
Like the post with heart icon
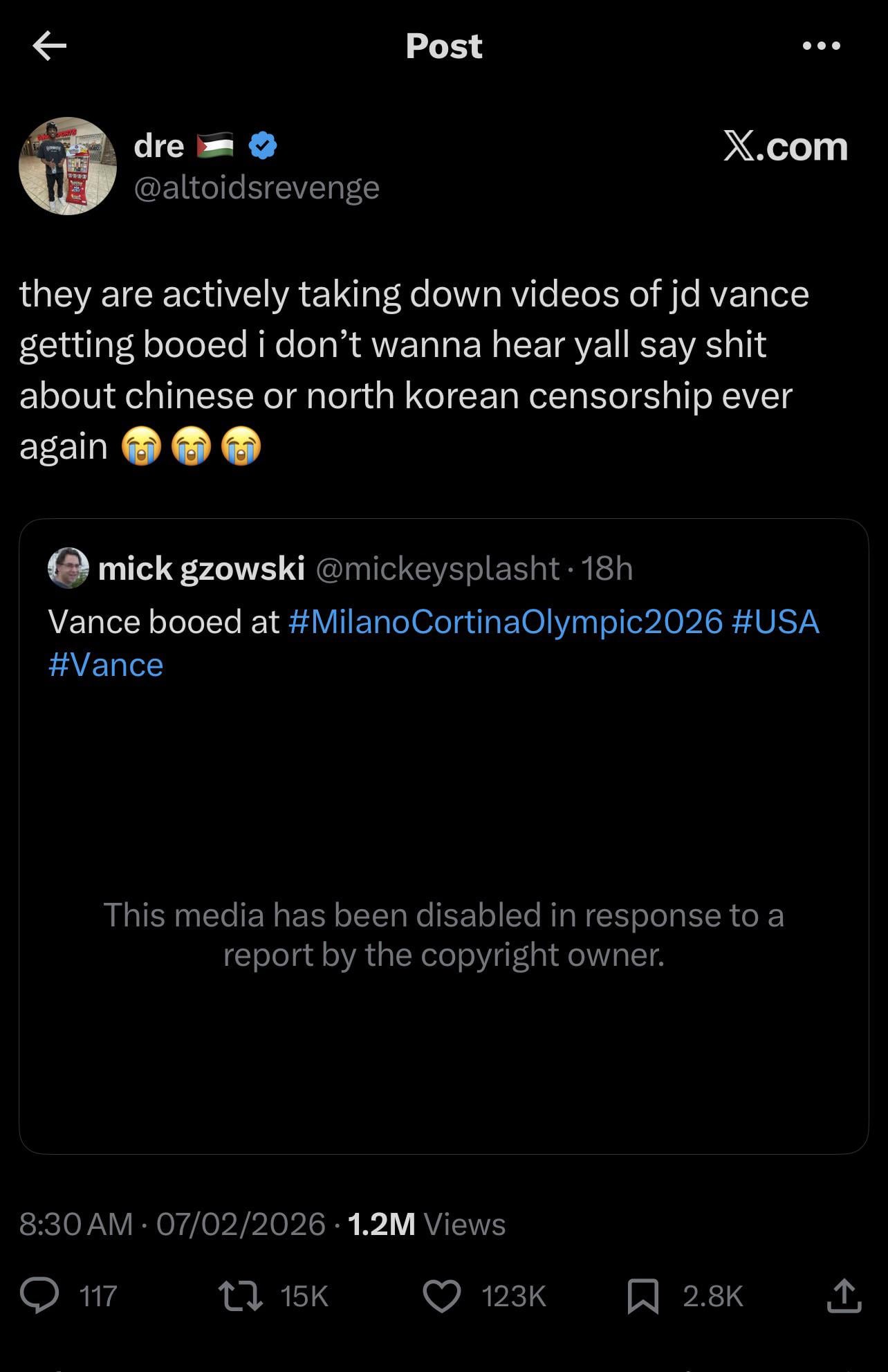point(442,1295)
